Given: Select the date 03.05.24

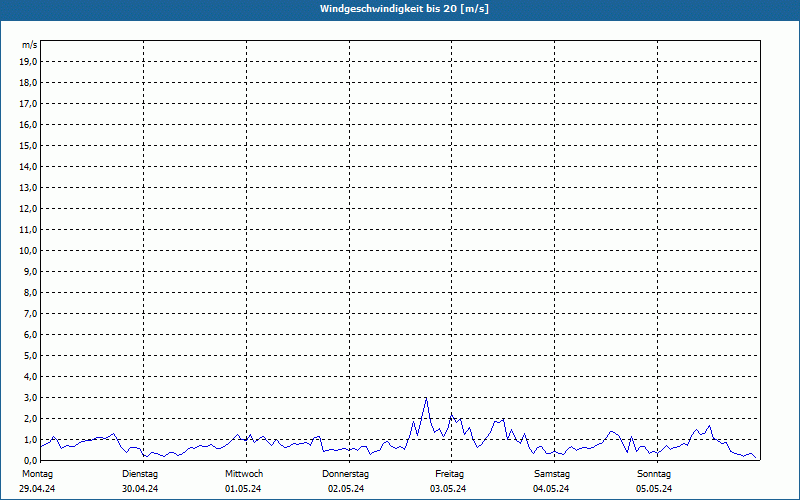Looking at the screenshot, I should pos(448,489).
